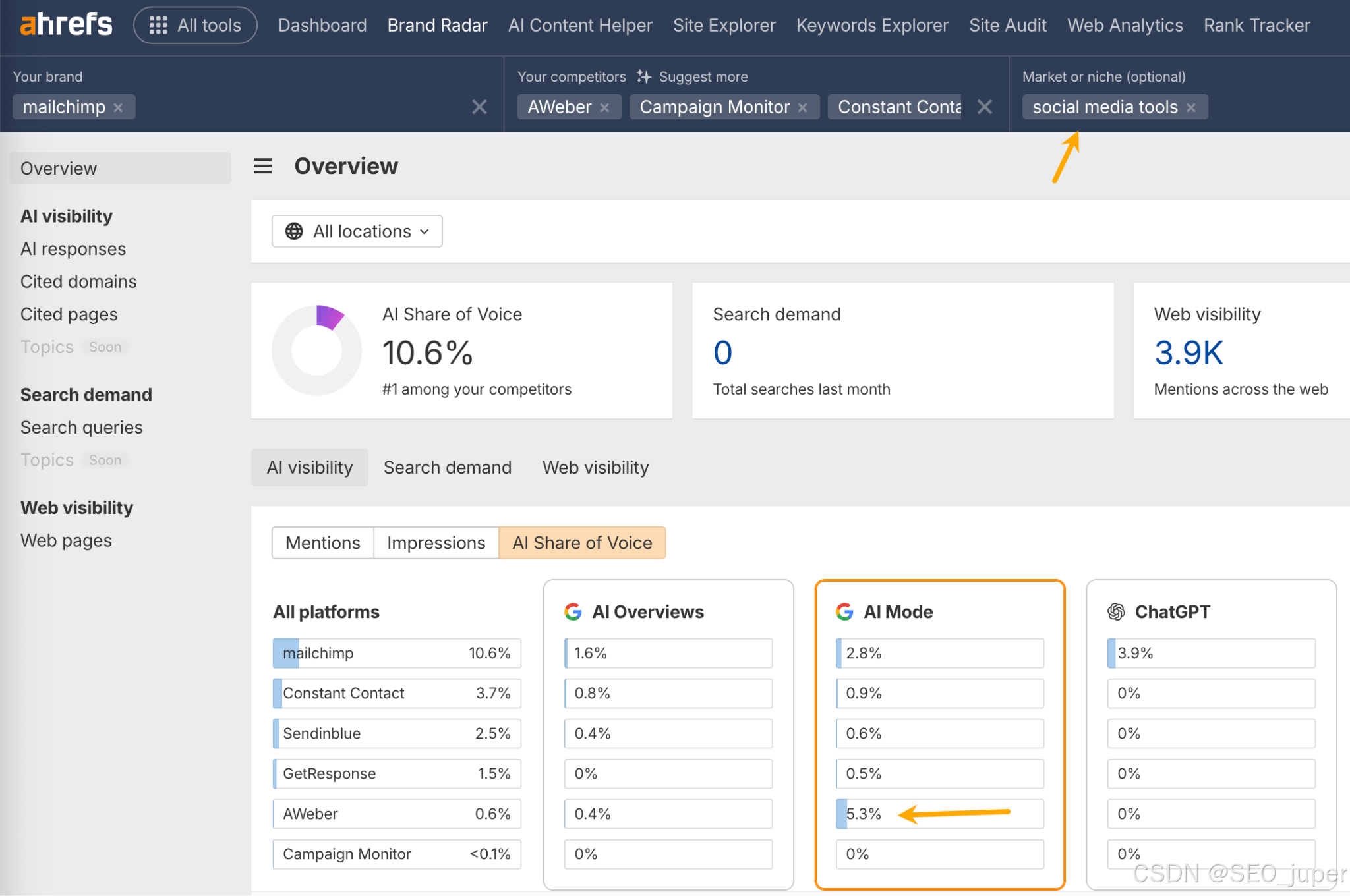Click the AI Mode Google icon

844,612
